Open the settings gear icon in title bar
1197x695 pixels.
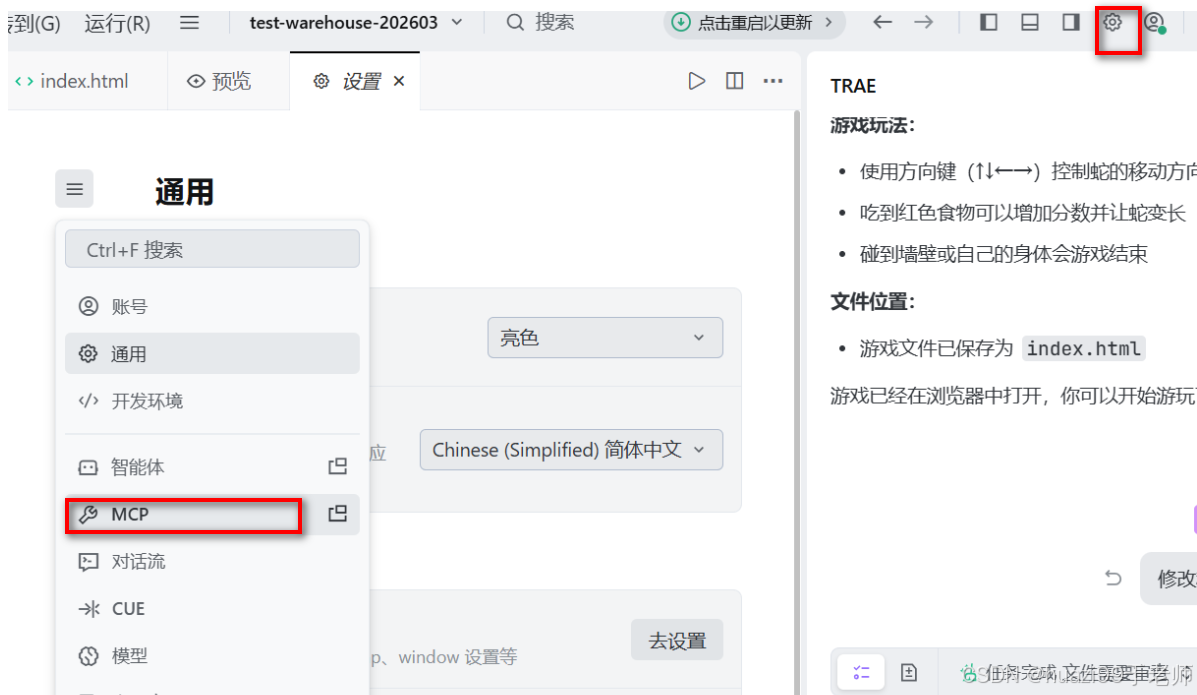click(1112, 23)
